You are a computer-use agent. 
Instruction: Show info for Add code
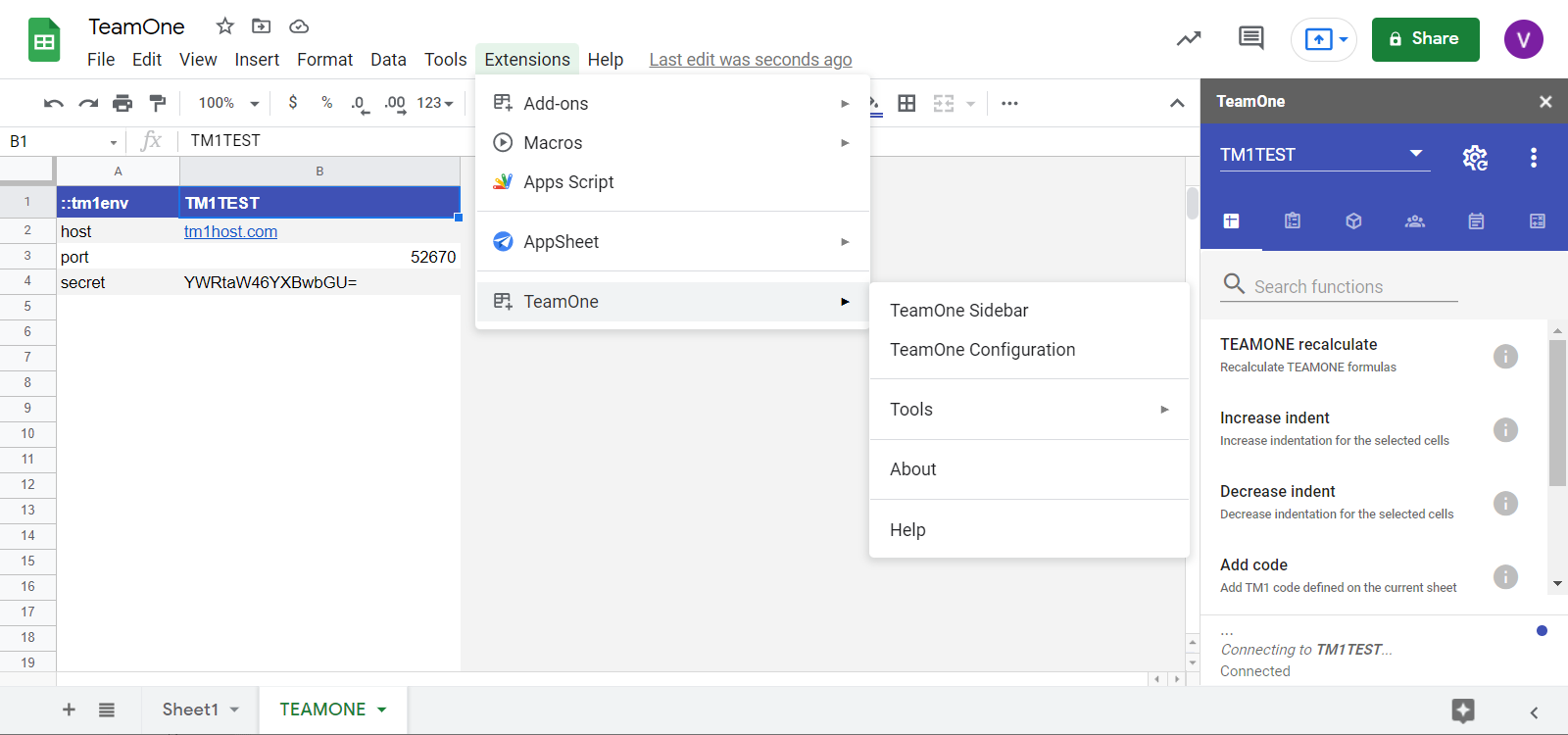pos(1505,576)
